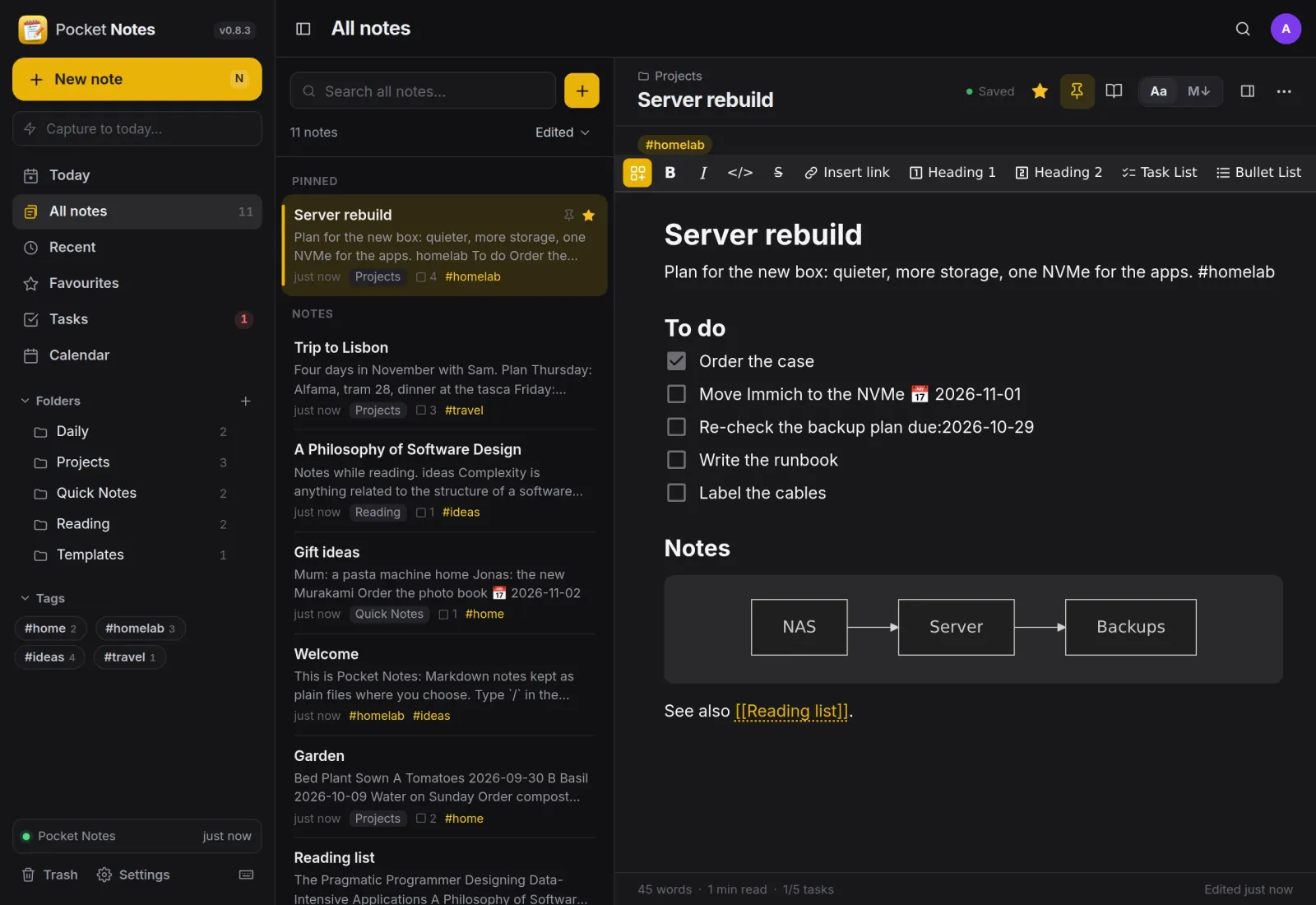Go to Today view
The height and width of the screenshot is (905, 1316).
[137, 175]
